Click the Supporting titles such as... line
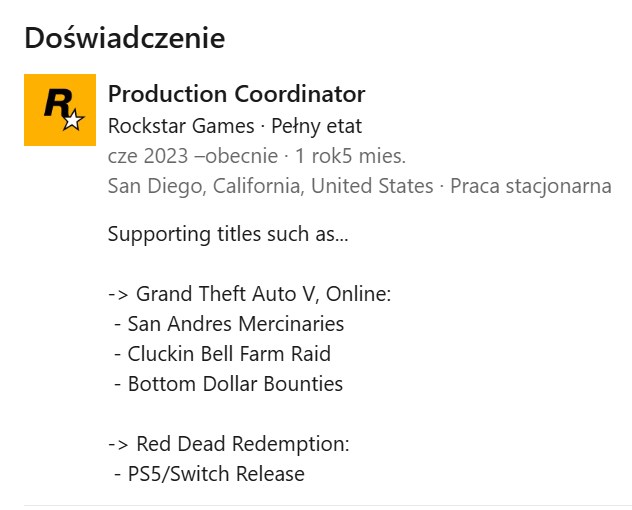This screenshot has height=510, width=632. point(228,236)
